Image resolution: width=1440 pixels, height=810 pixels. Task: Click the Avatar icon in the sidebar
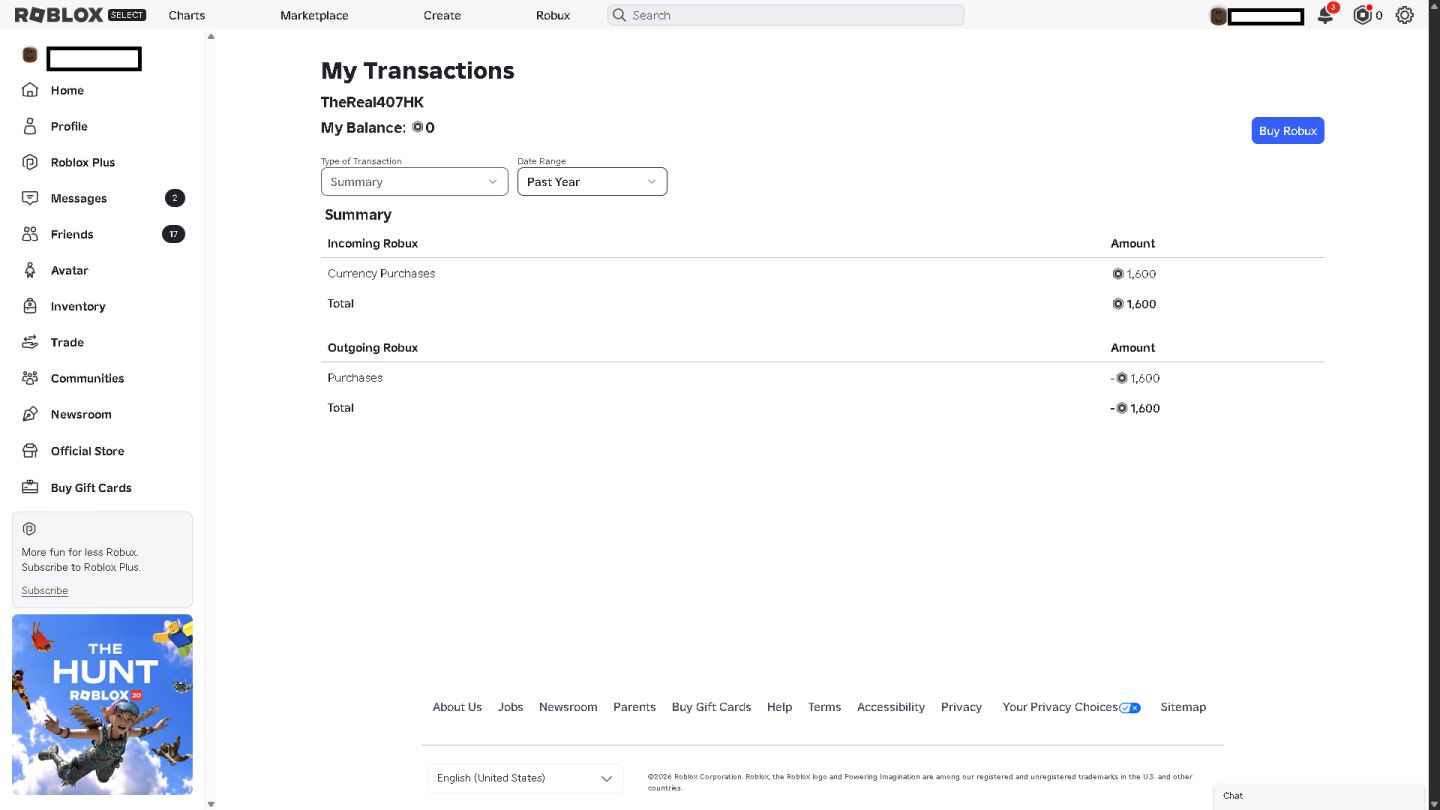point(30,270)
